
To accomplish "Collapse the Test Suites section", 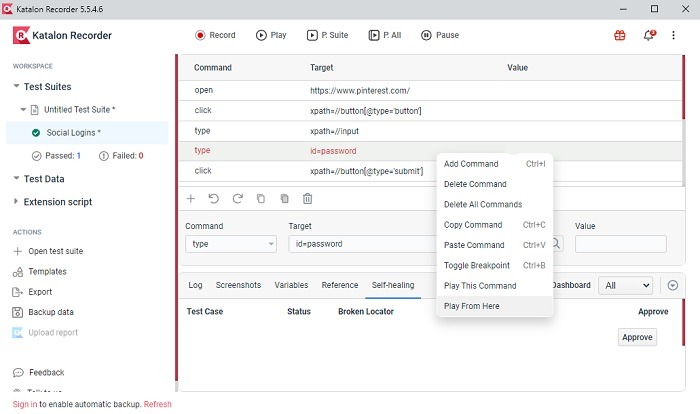I will pos(17,86).
